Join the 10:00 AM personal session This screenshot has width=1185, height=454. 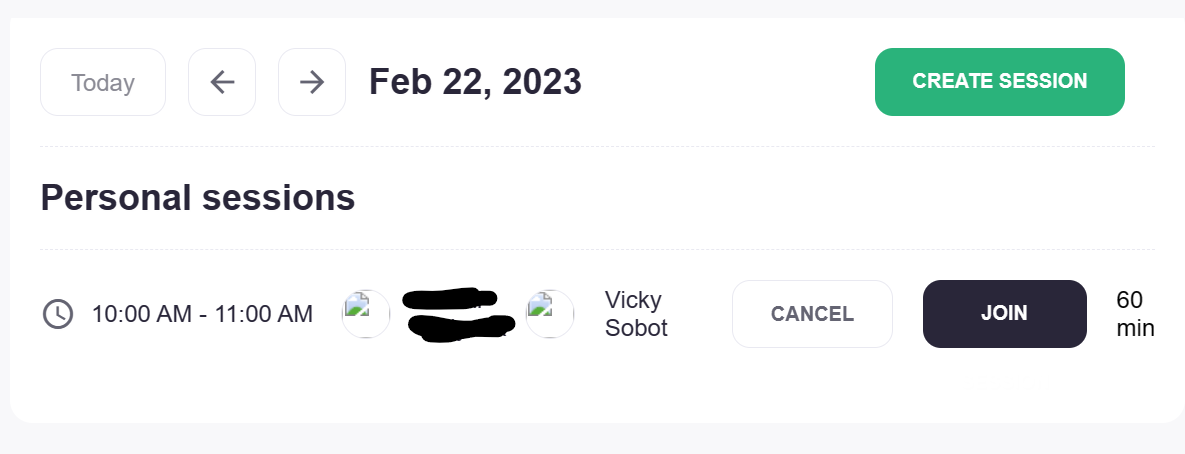coord(1004,314)
